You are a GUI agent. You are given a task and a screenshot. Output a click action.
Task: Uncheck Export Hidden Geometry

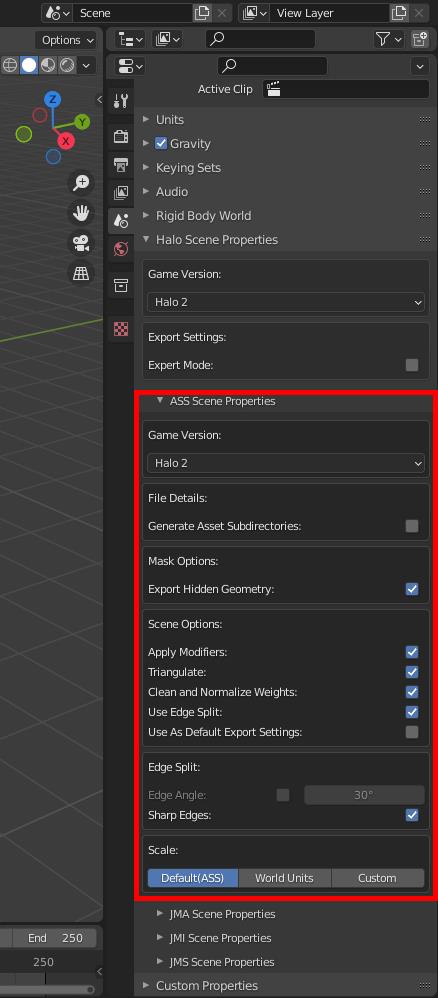click(x=412, y=589)
